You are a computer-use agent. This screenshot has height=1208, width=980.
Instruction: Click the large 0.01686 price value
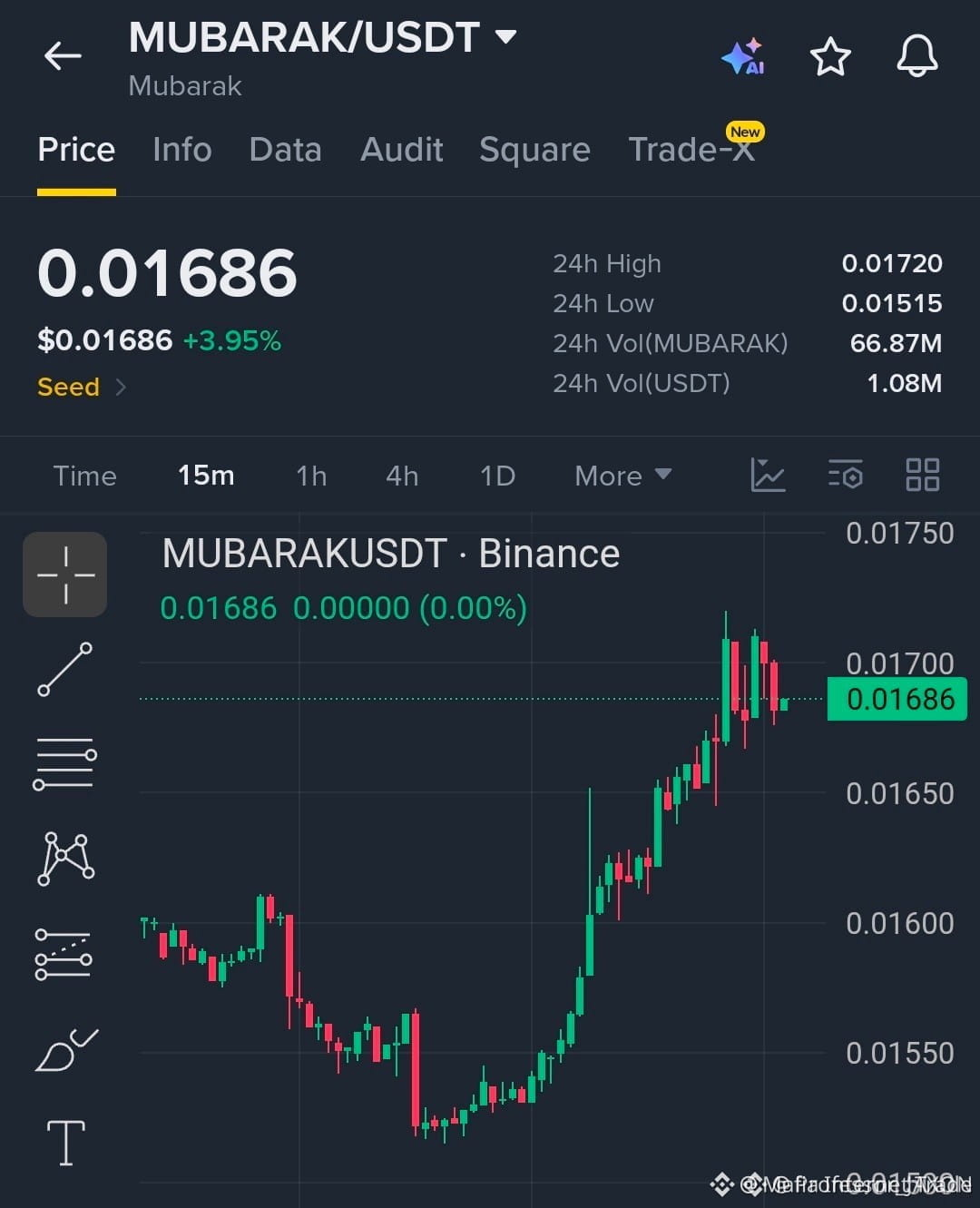point(167,273)
